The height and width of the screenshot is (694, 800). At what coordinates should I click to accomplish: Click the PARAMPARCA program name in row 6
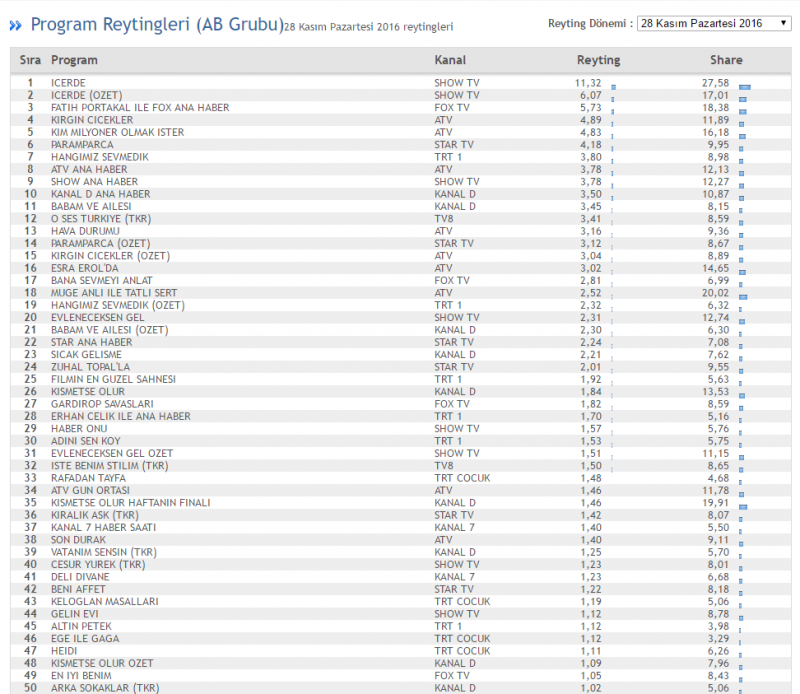click(x=82, y=145)
